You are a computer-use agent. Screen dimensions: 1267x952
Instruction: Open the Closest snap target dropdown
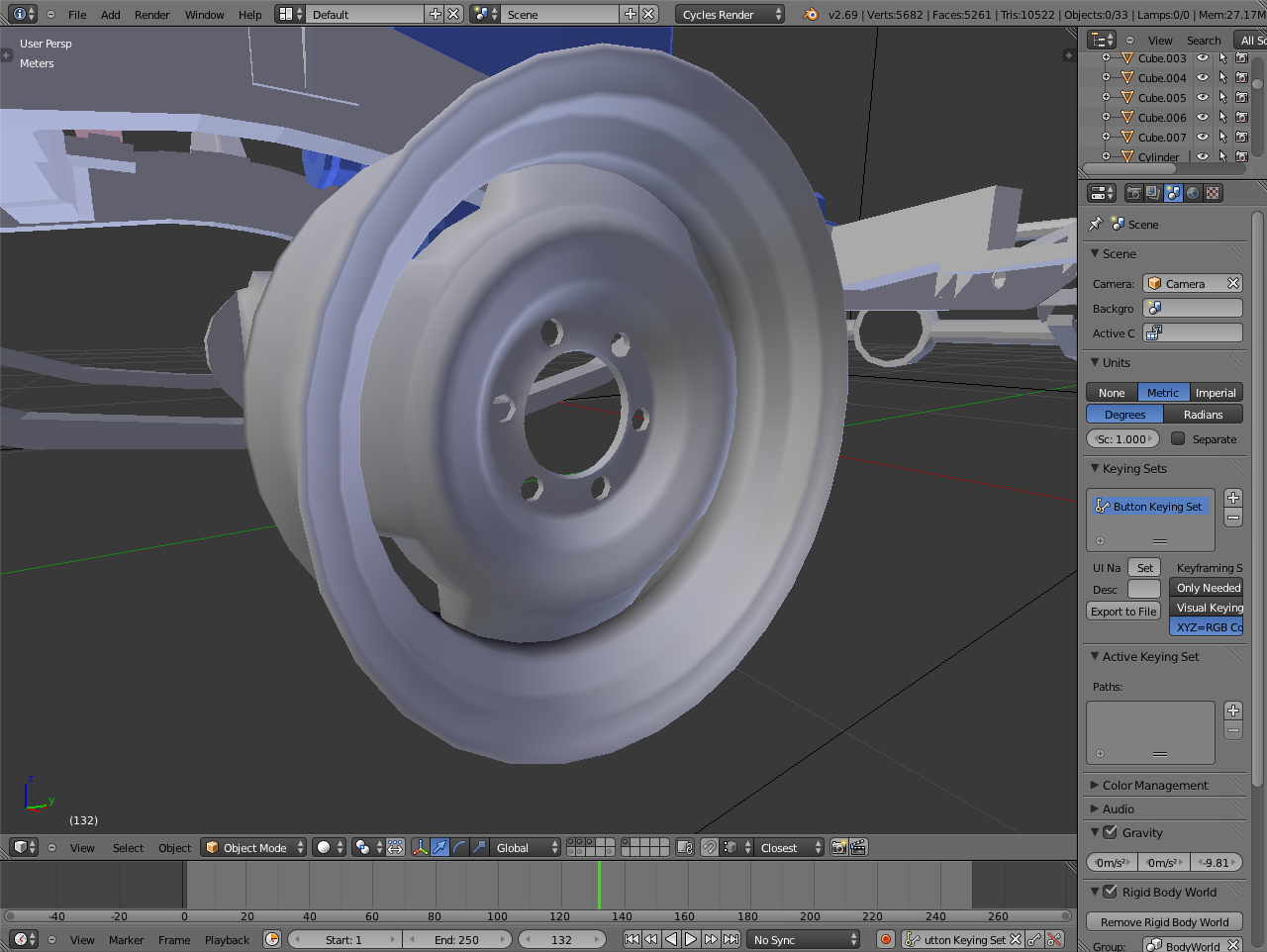point(787,847)
